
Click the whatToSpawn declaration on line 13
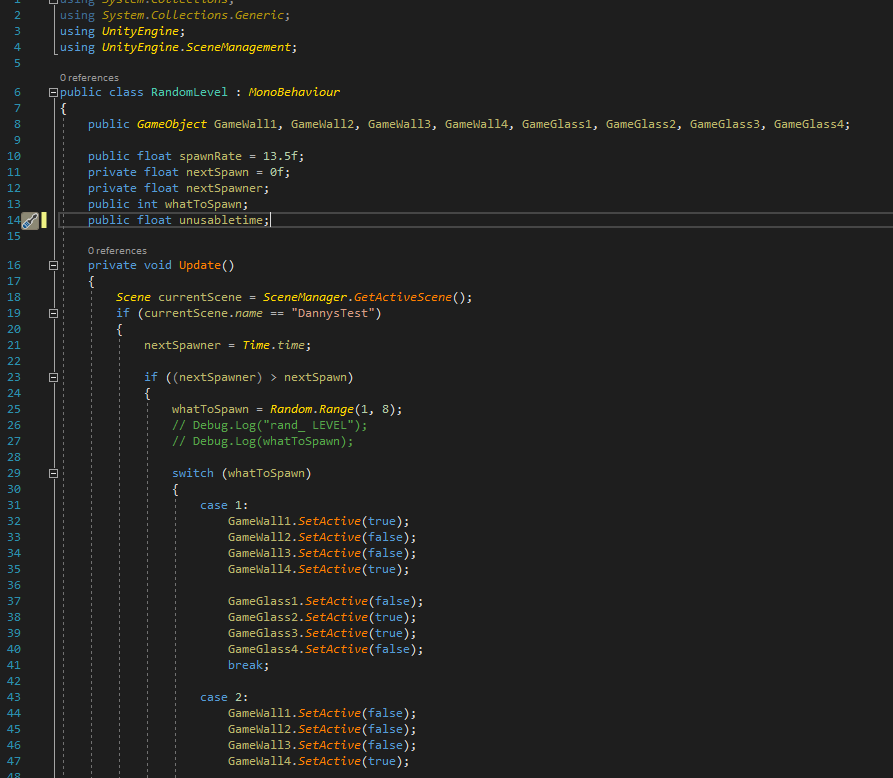pos(168,204)
